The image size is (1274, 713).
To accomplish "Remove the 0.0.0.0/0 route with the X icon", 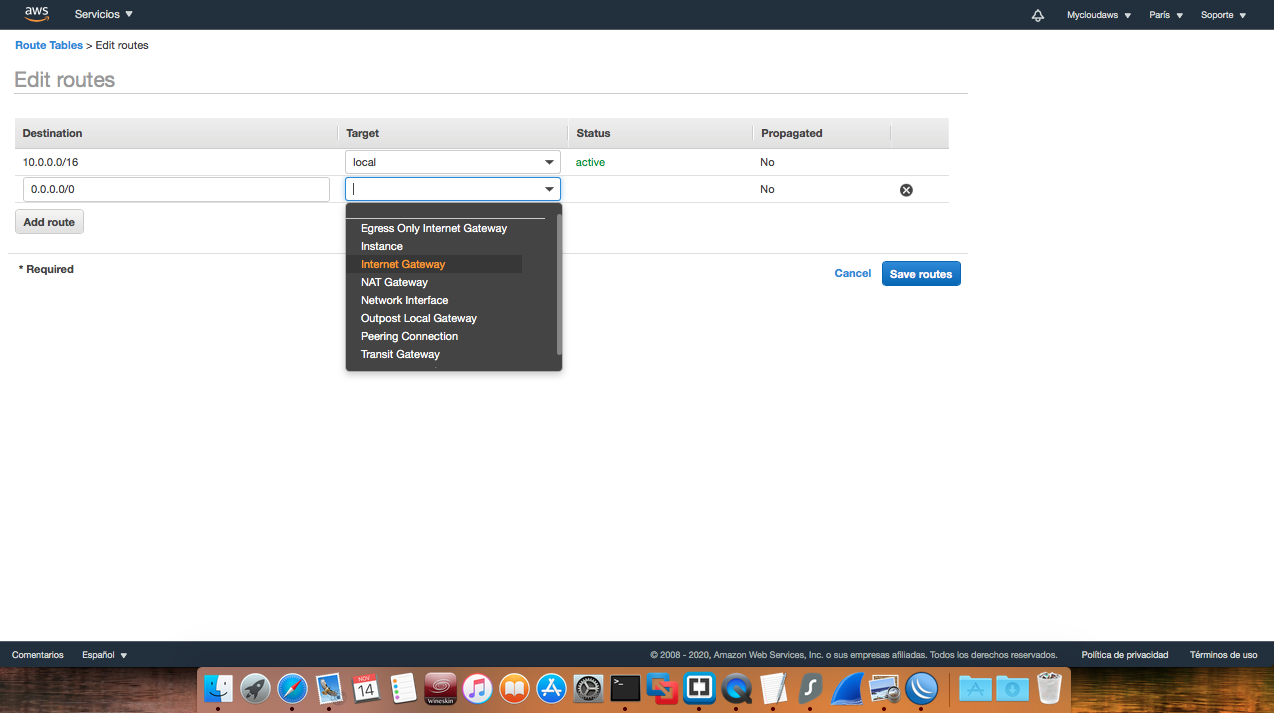I will [x=906, y=189].
